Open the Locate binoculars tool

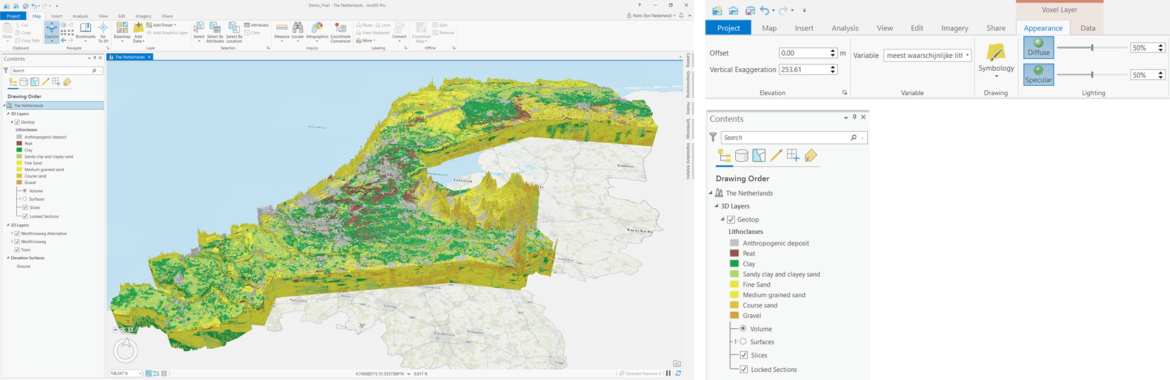tap(297, 31)
